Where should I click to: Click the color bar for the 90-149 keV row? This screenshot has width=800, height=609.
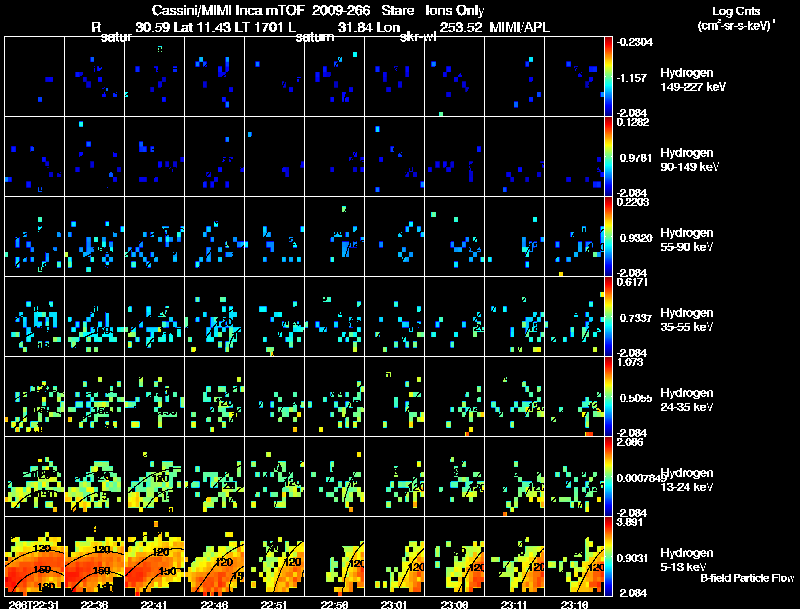tap(608, 156)
